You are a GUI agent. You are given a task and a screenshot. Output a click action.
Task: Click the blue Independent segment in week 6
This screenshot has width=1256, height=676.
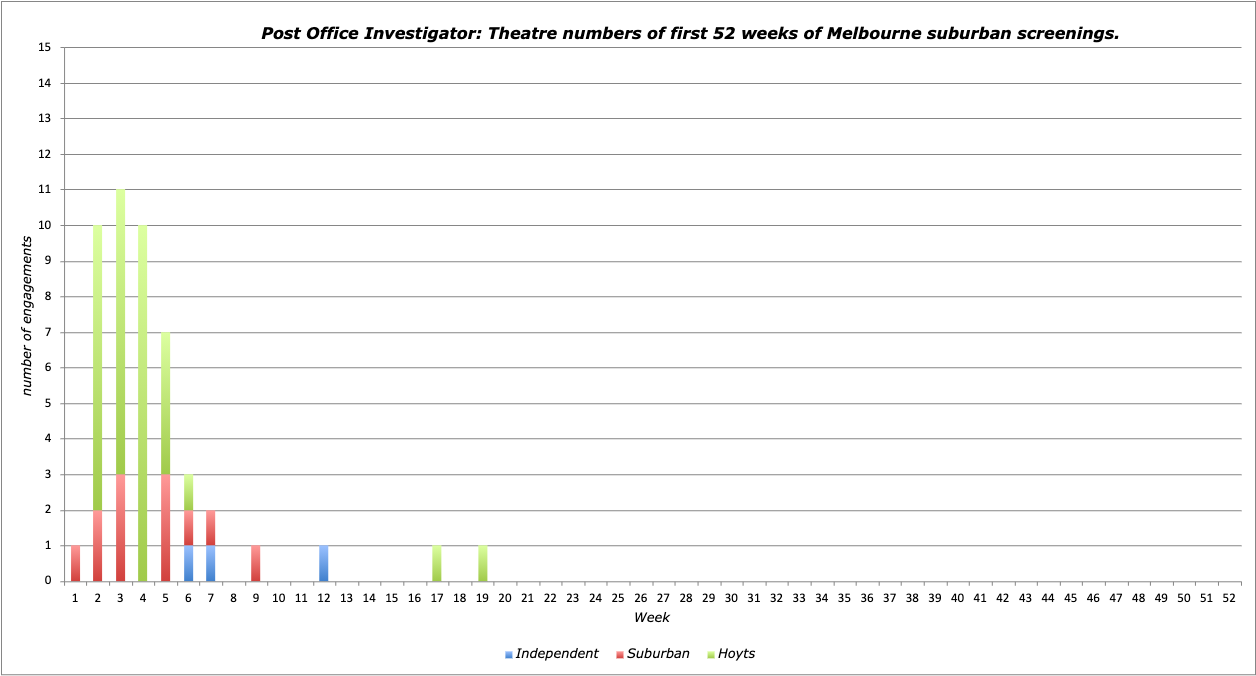[x=188, y=563]
